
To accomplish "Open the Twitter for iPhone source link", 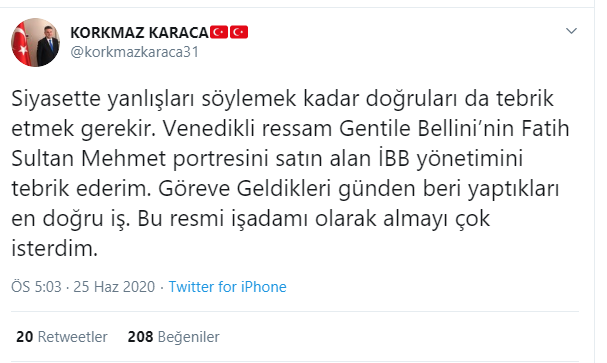I will point(227,287).
